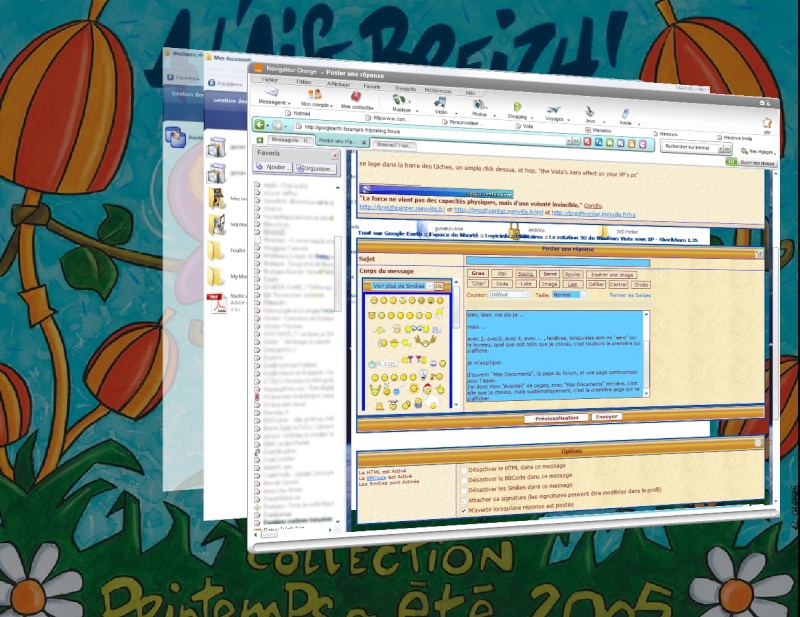Check Désactiver le BBCode dans ce message
Image resolution: width=800 pixels, height=617 pixels.
point(464,481)
